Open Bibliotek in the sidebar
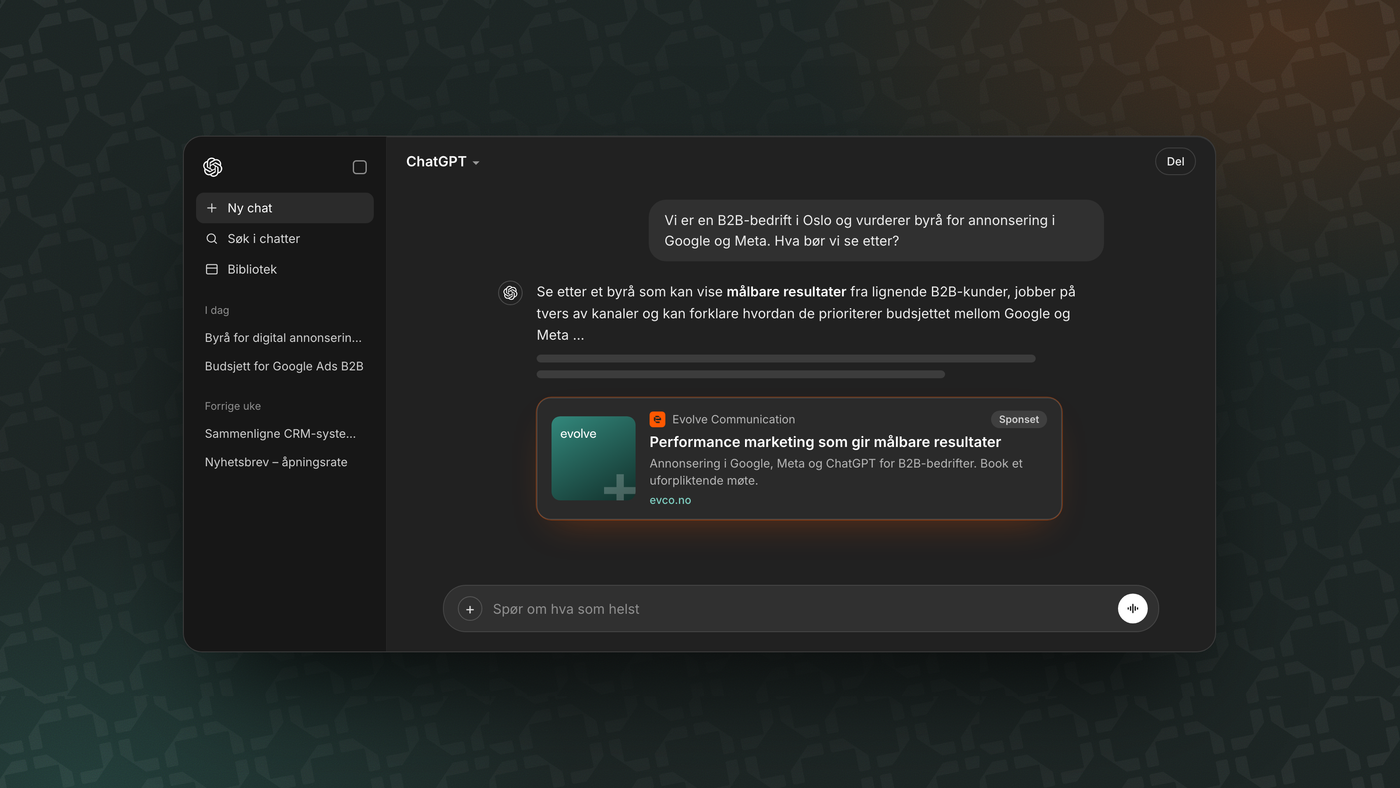 click(x=285, y=269)
